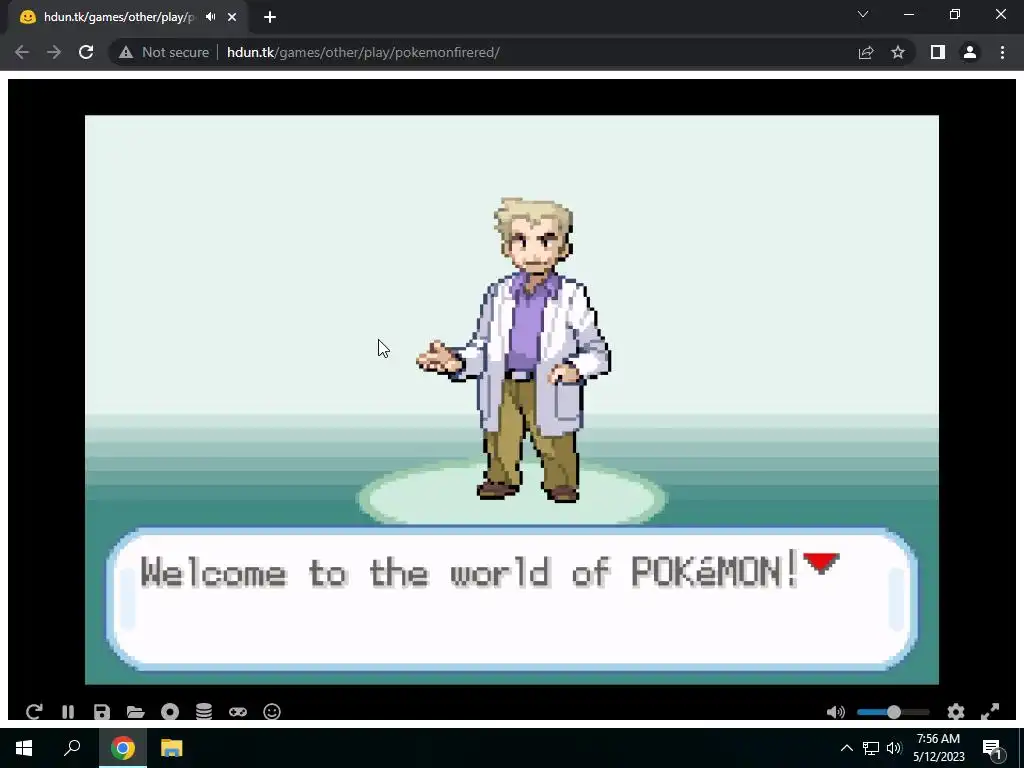Share this page from address bar

click(866, 52)
